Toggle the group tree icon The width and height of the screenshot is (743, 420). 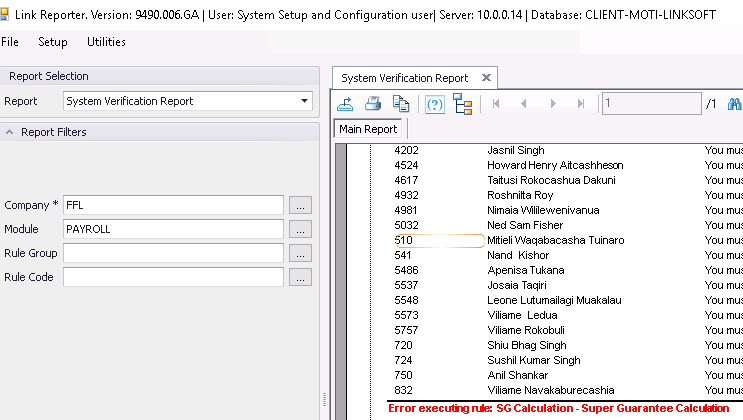[462, 103]
